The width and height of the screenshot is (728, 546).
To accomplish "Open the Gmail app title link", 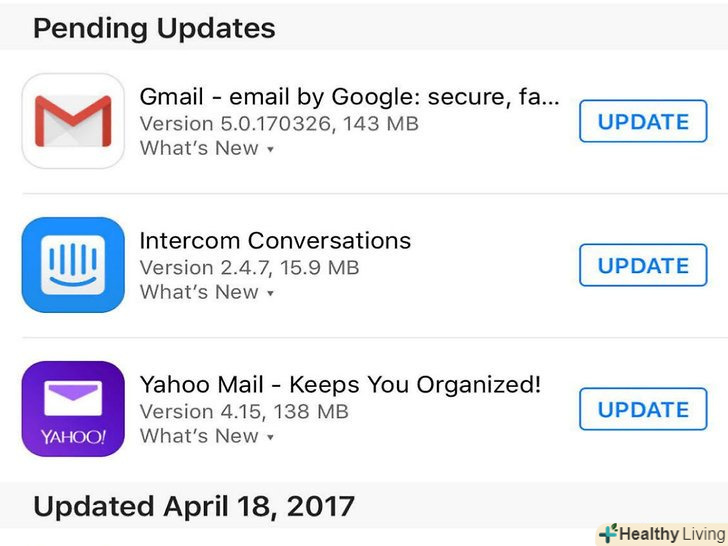I will pyautogui.click(x=349, y=97).
